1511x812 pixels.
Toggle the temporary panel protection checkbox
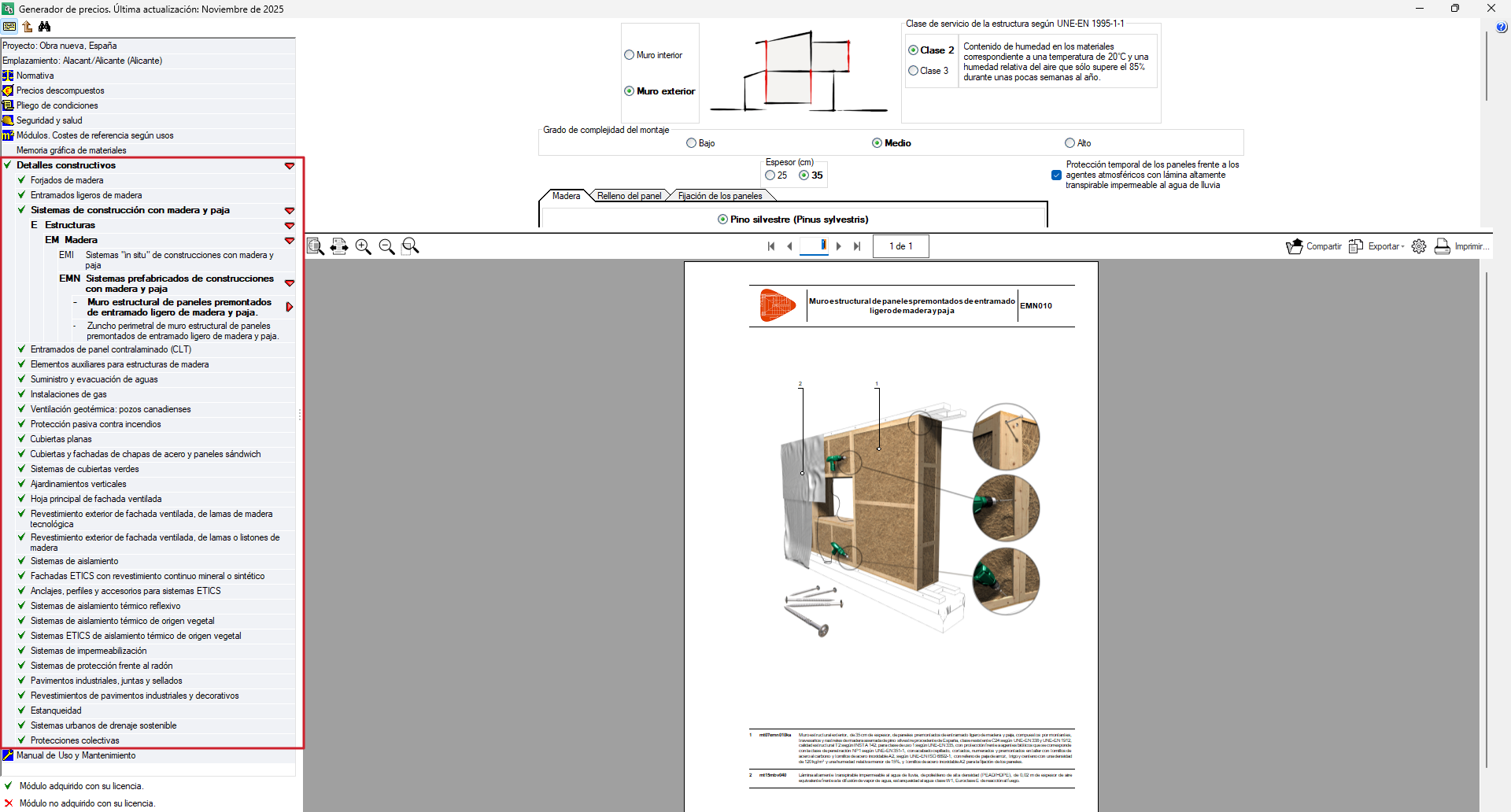point(1057,175)
